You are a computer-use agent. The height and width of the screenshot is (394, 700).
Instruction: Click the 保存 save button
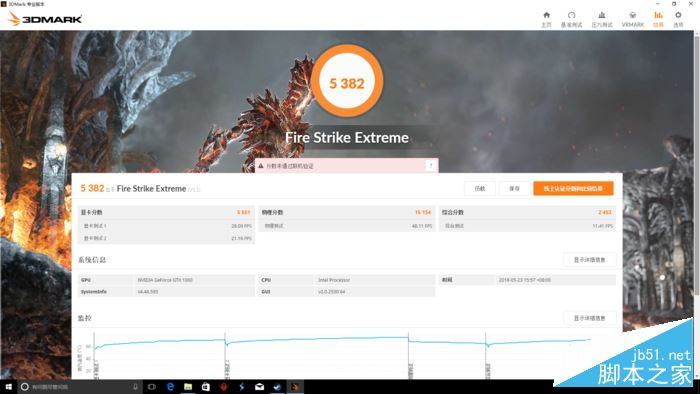514,188
